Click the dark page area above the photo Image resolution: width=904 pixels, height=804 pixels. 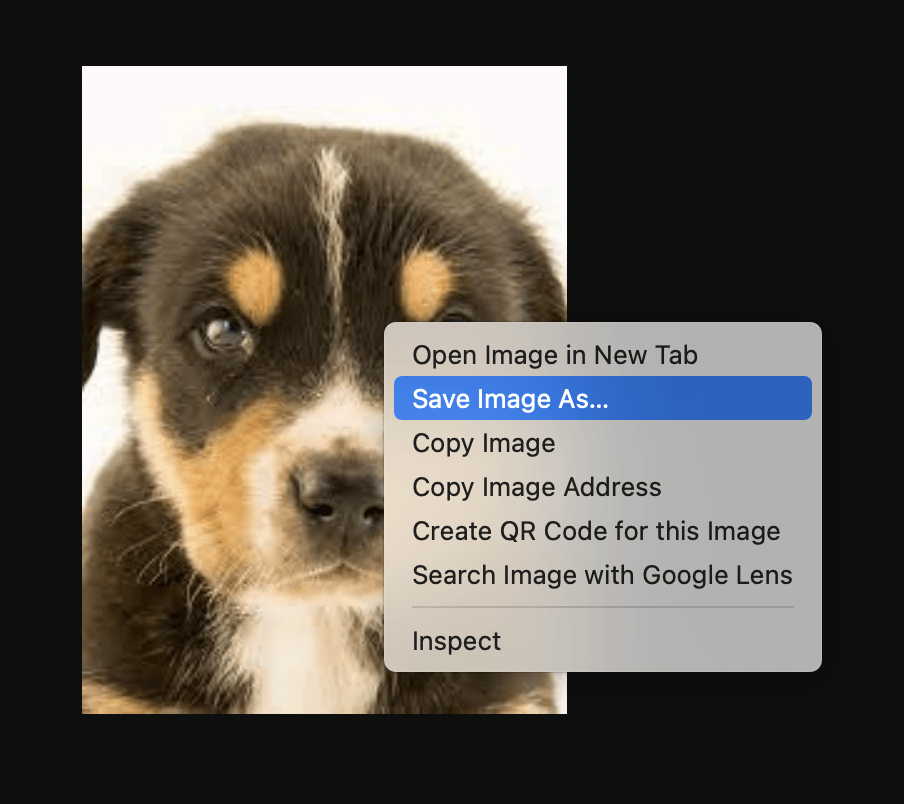[x=320, y=32]
